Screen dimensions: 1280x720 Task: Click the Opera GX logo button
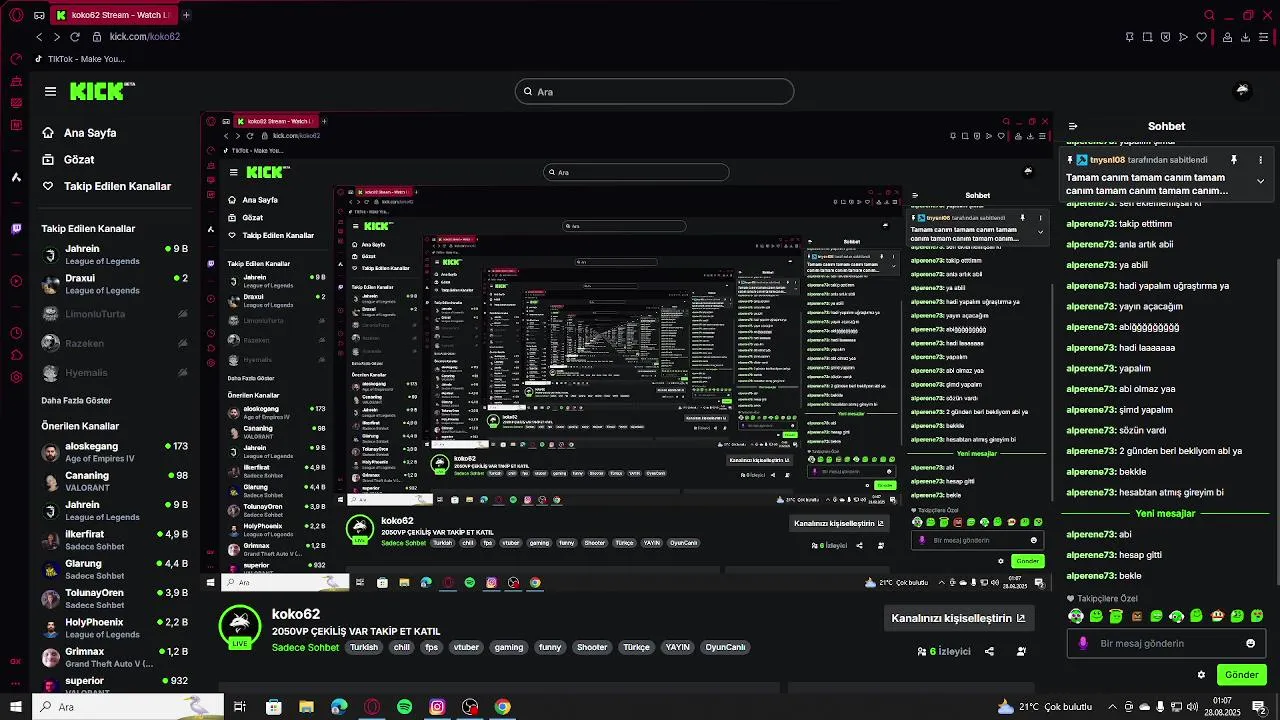[16, 15]
